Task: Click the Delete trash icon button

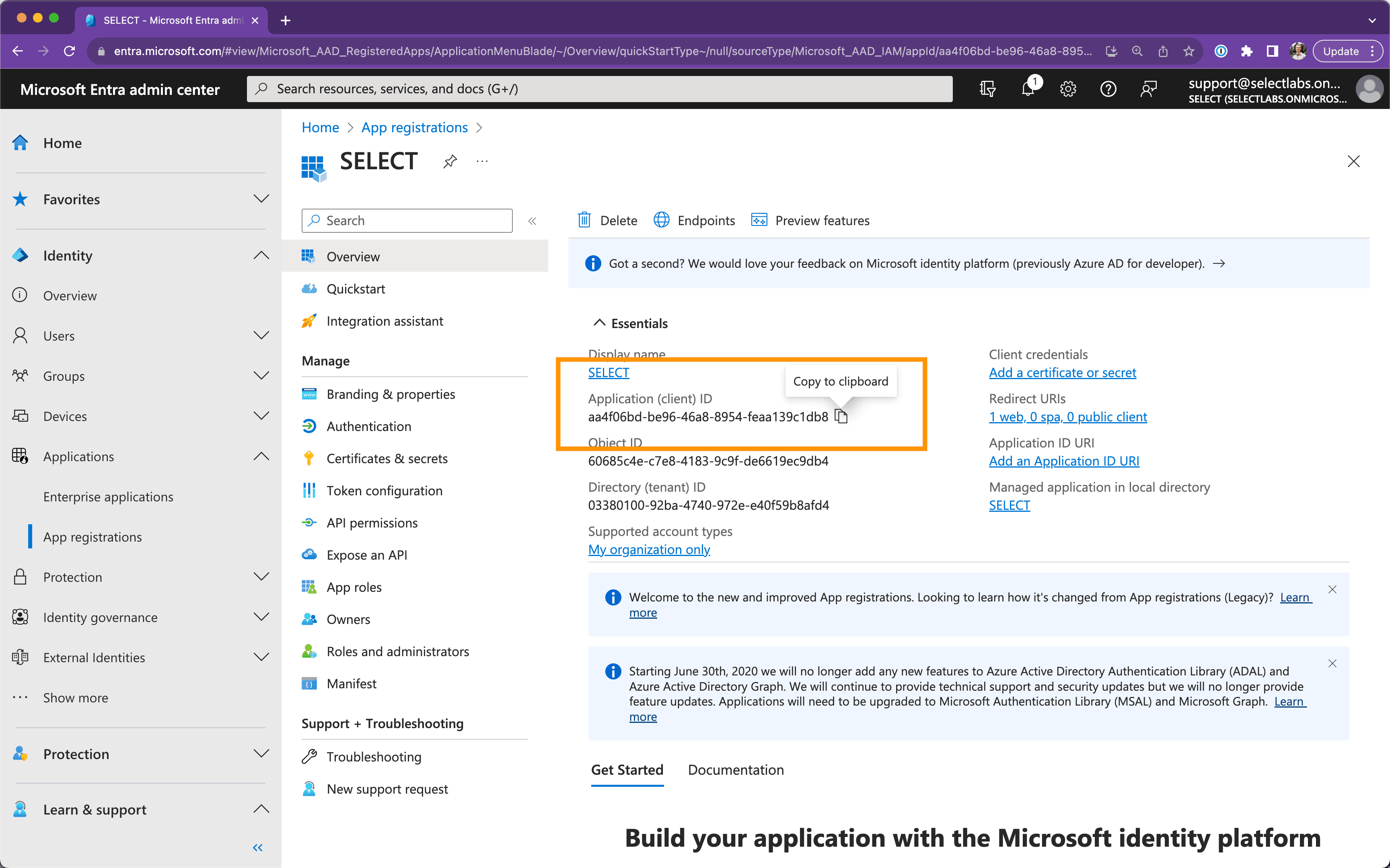Action: coord(607,220)
